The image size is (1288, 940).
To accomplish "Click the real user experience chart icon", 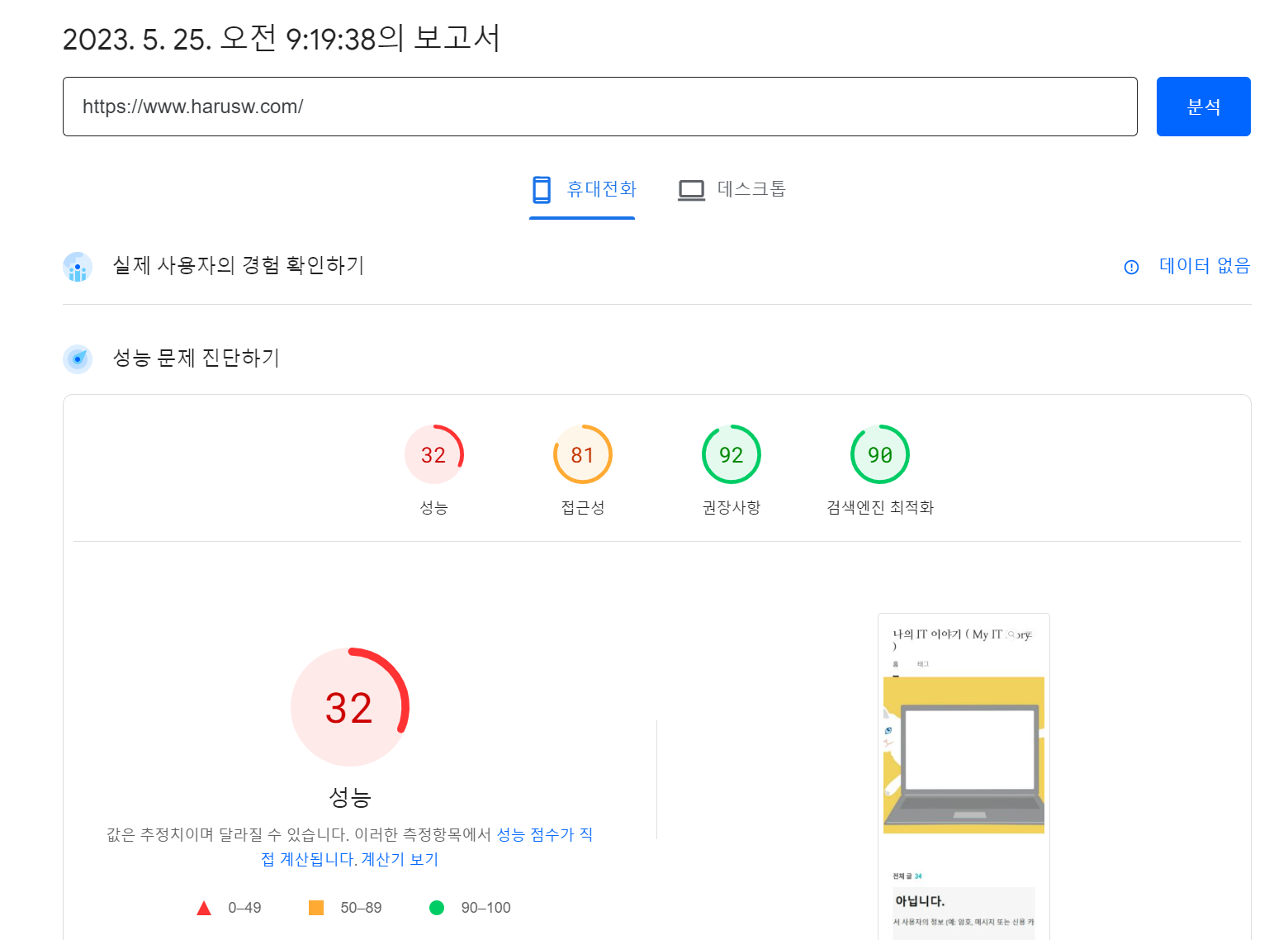I will click(77, 266).
